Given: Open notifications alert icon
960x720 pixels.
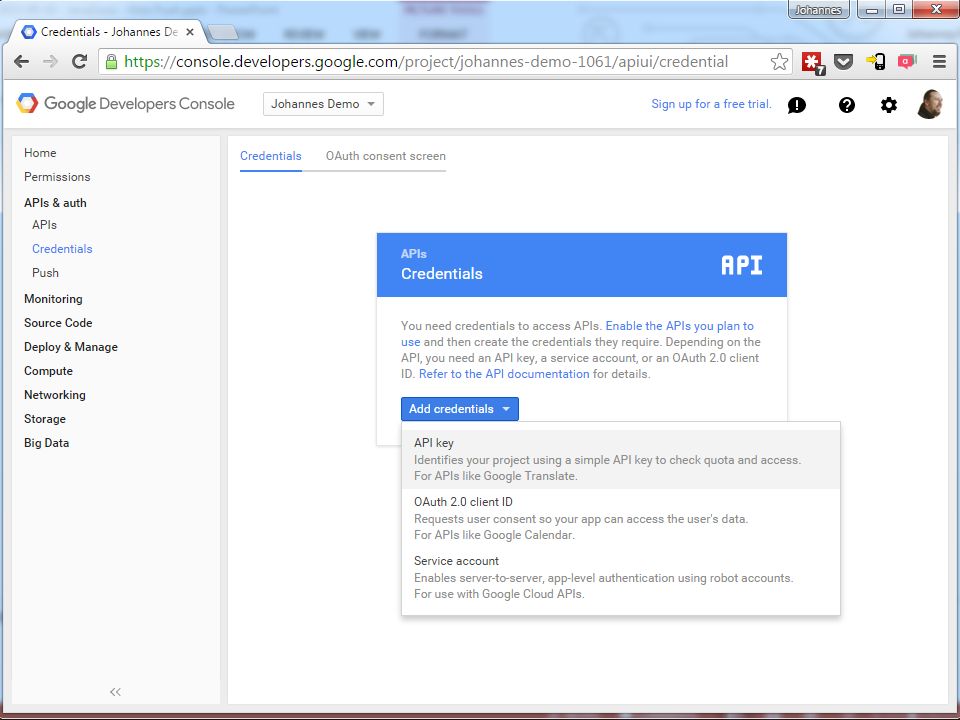Looking at the screenshot, I should tap(797, 105).
